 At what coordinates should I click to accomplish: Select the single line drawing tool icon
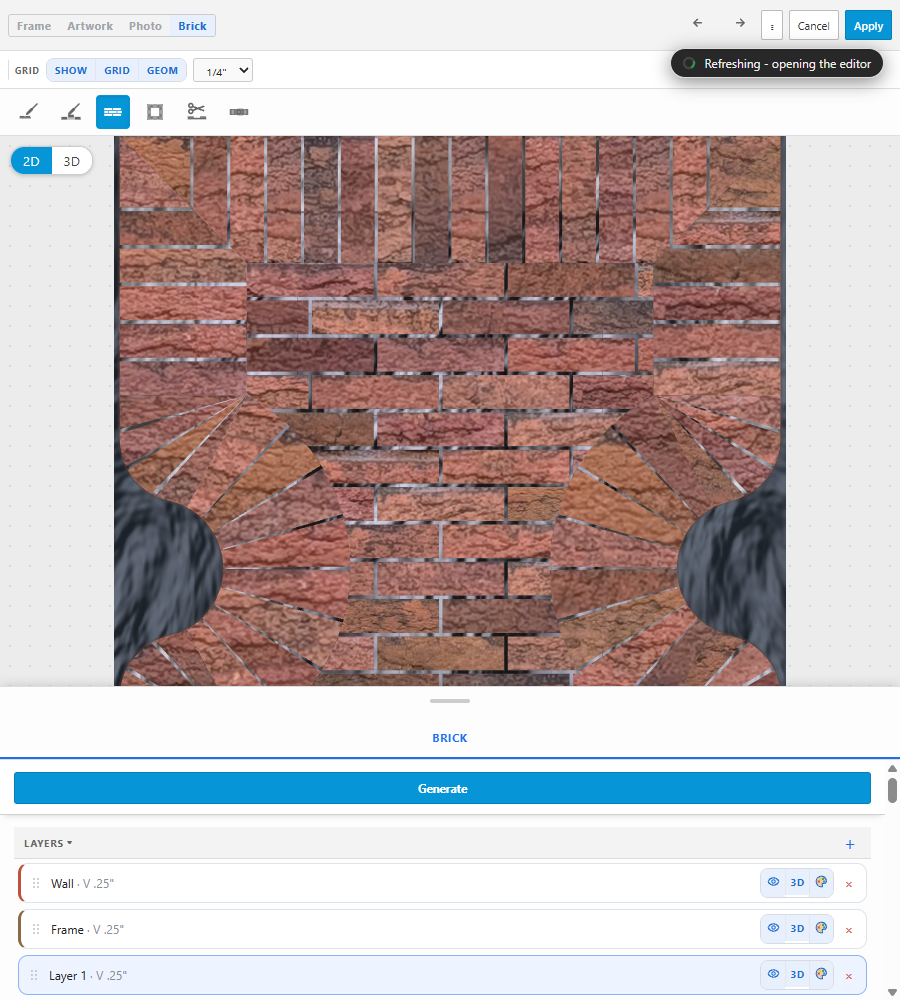pos(29,112)
